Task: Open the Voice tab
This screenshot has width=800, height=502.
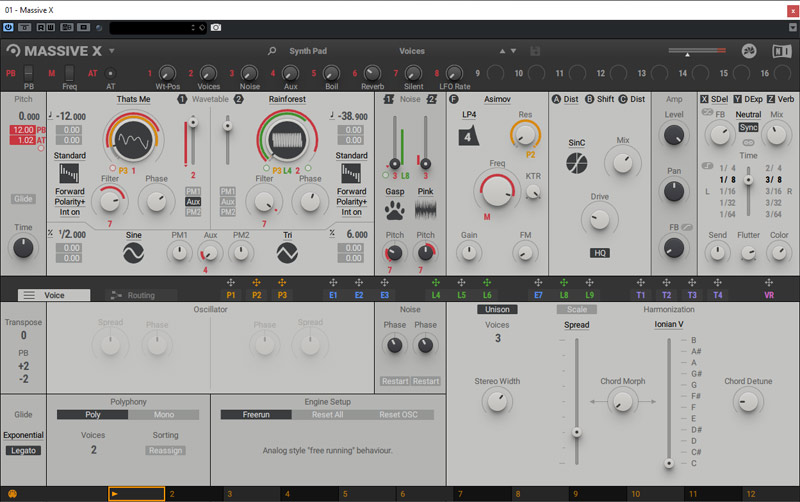Action: (54, 296)
